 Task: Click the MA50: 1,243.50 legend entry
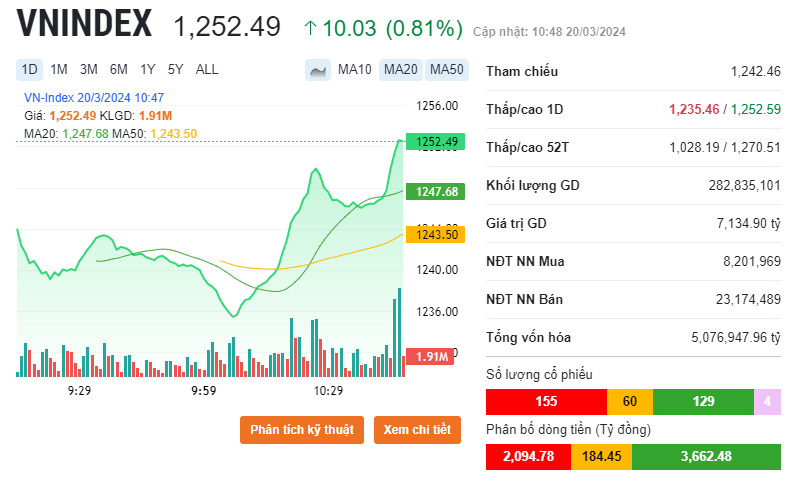(154, 134)
